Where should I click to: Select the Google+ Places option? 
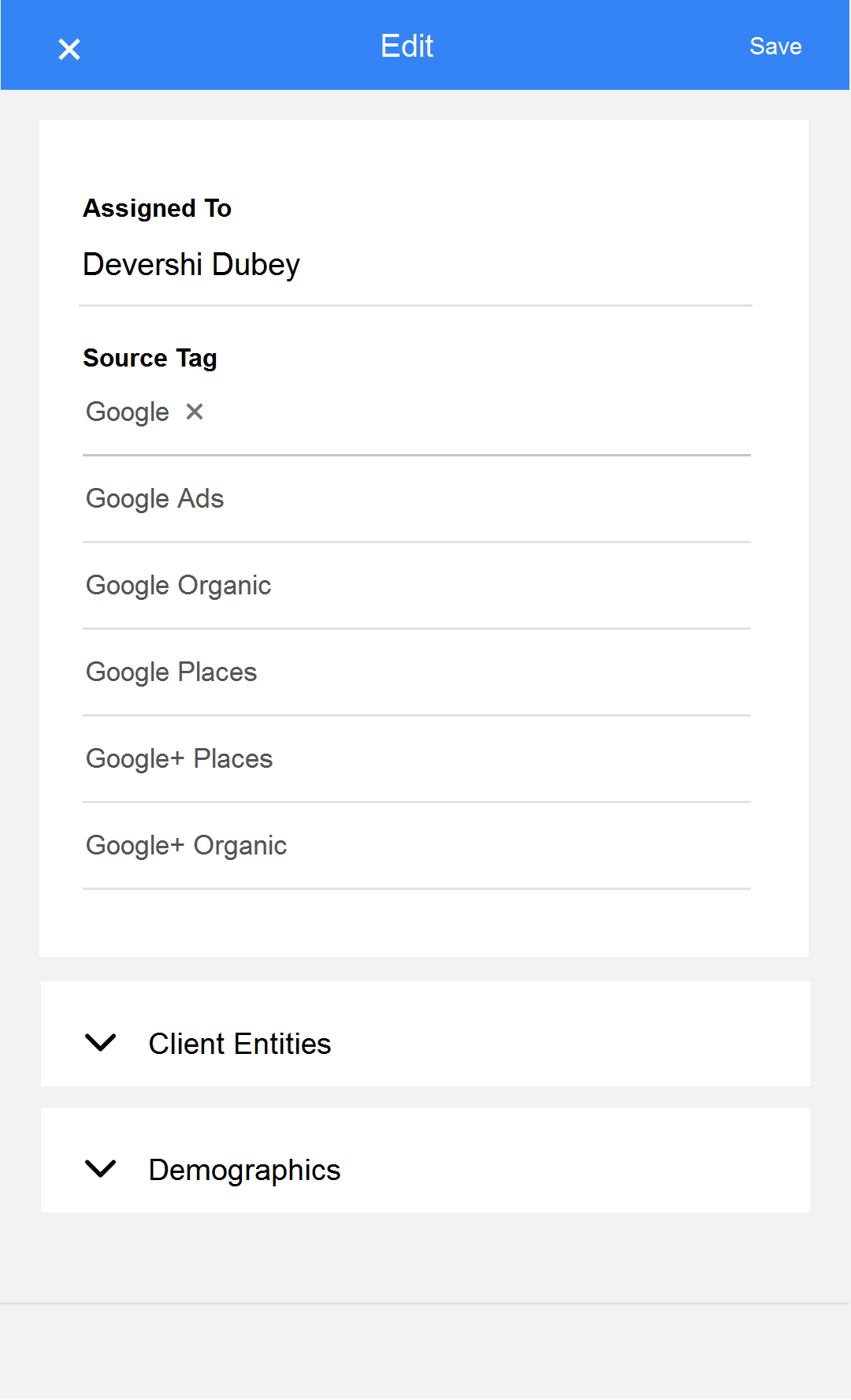point(417,759)
